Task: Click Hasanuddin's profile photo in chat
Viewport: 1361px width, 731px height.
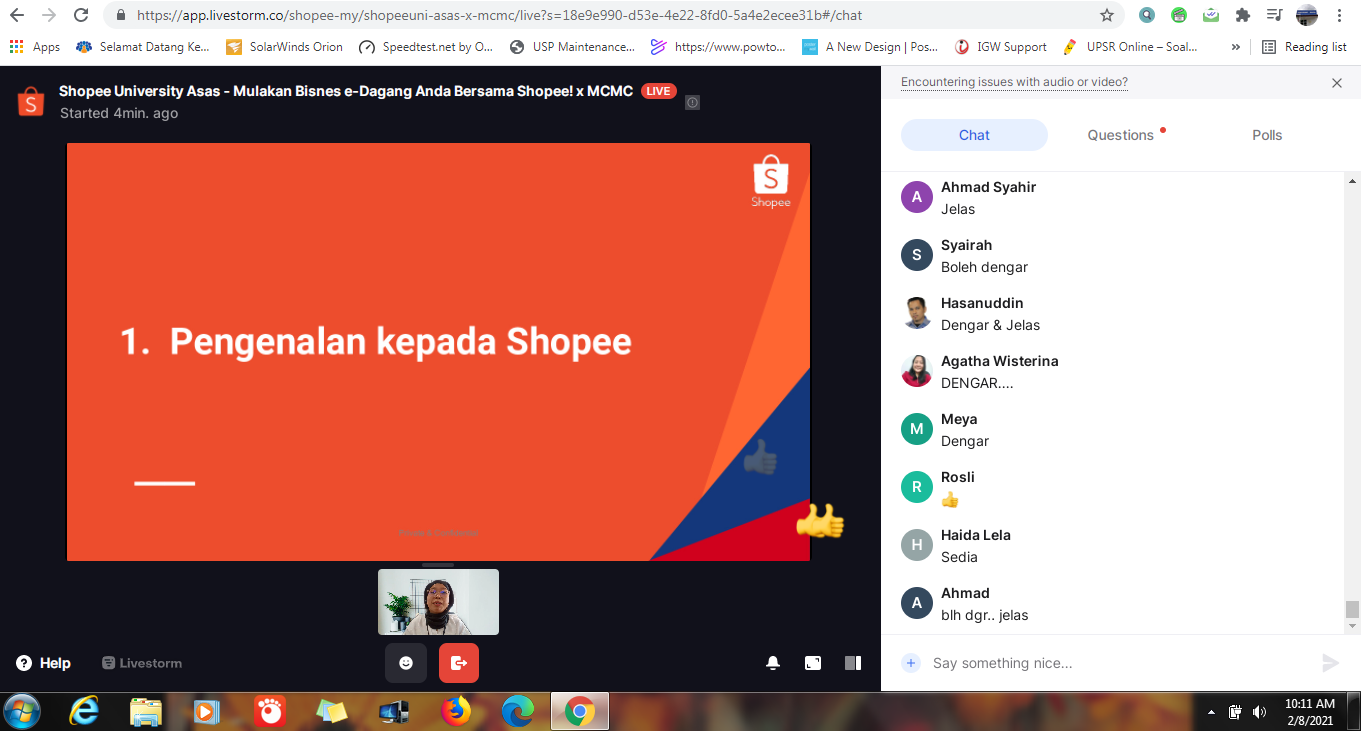Action: coord(917,313)
